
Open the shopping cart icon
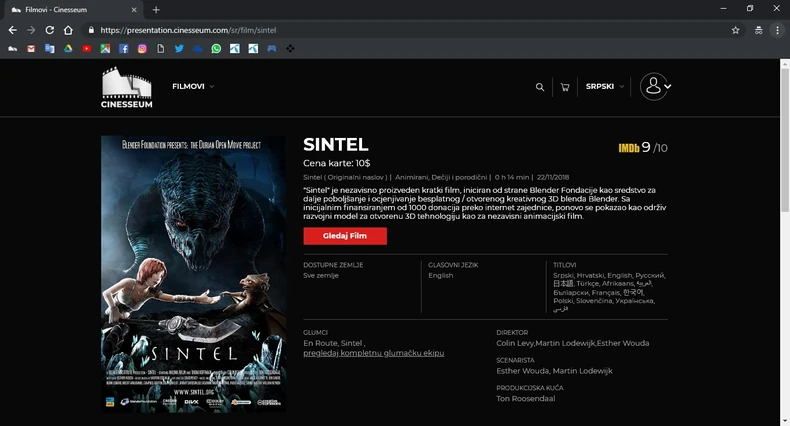[x=565, y=87]
